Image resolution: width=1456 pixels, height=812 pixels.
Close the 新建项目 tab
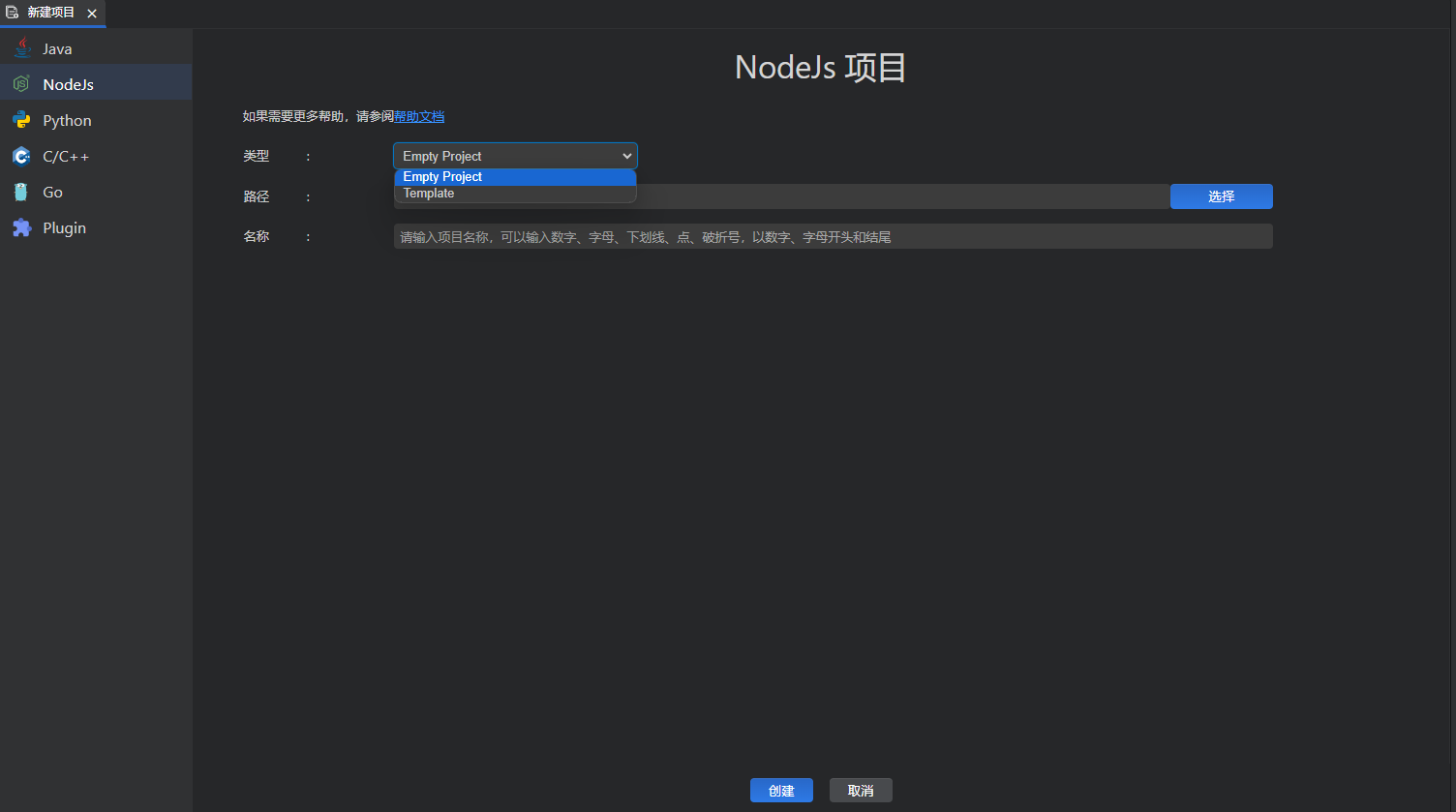coord(92,14)
